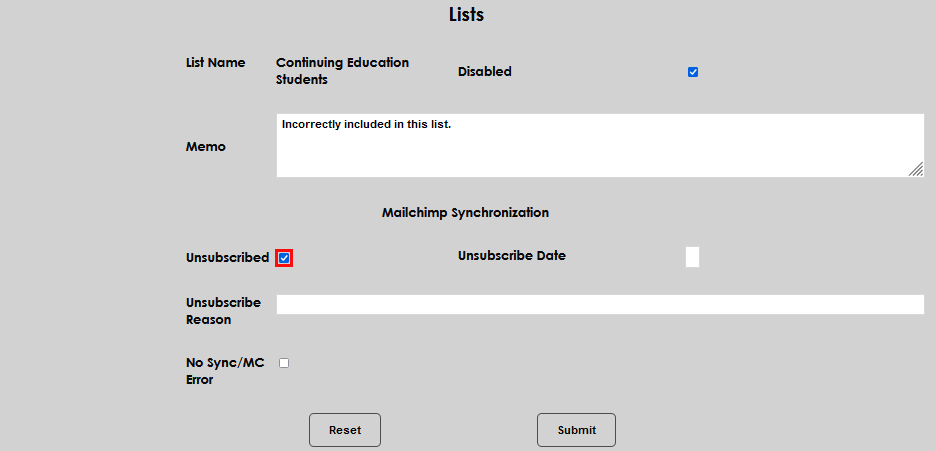
Task: Focus the Unsubscribe Date field
Action: pyautogui.click(x=692, y=257)
